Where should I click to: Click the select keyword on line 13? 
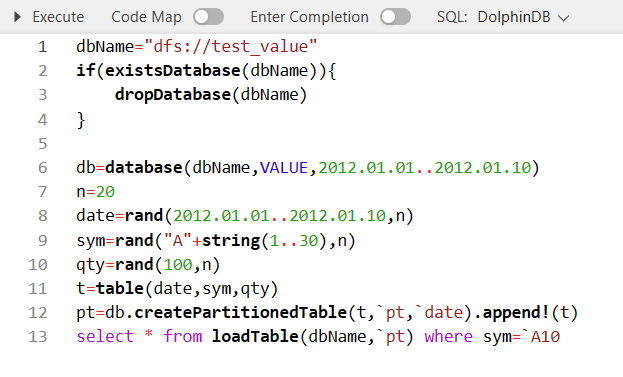(x=105, y=337)
